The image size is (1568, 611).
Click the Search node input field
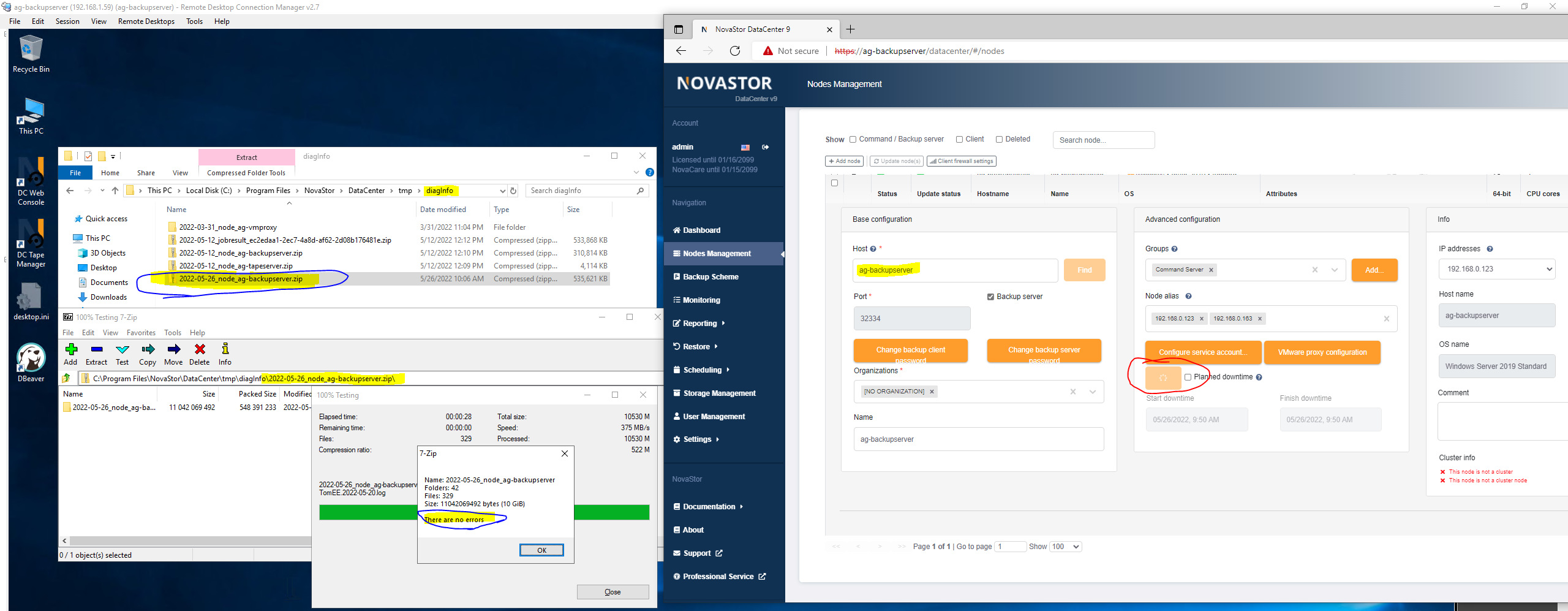point(1104,140)
